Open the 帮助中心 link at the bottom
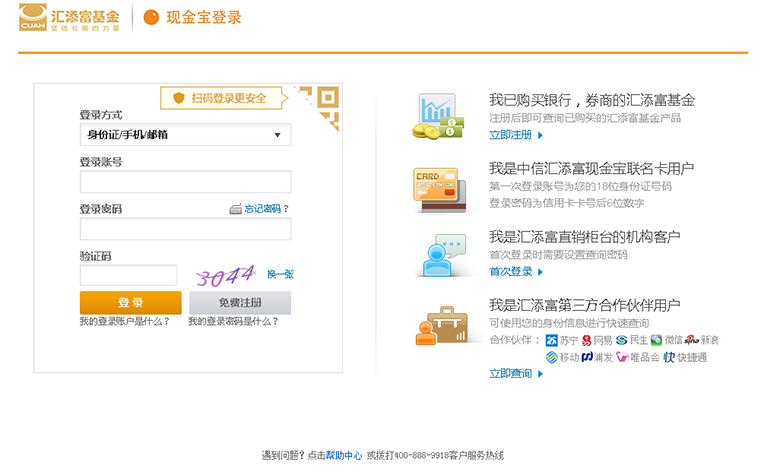 [344, 456]
